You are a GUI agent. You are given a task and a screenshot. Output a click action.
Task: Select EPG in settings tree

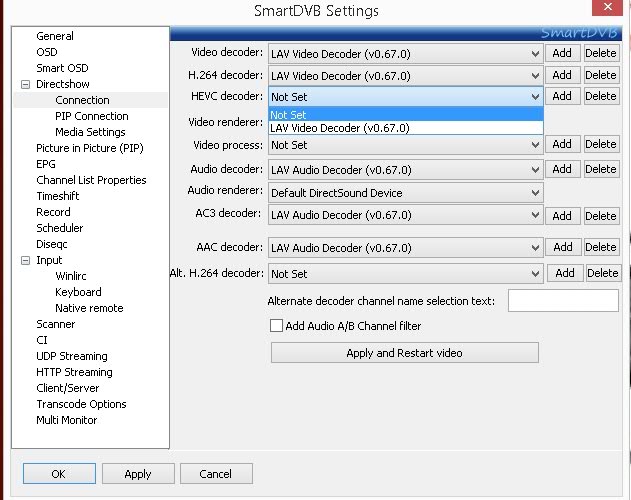[x=46, y=164]
